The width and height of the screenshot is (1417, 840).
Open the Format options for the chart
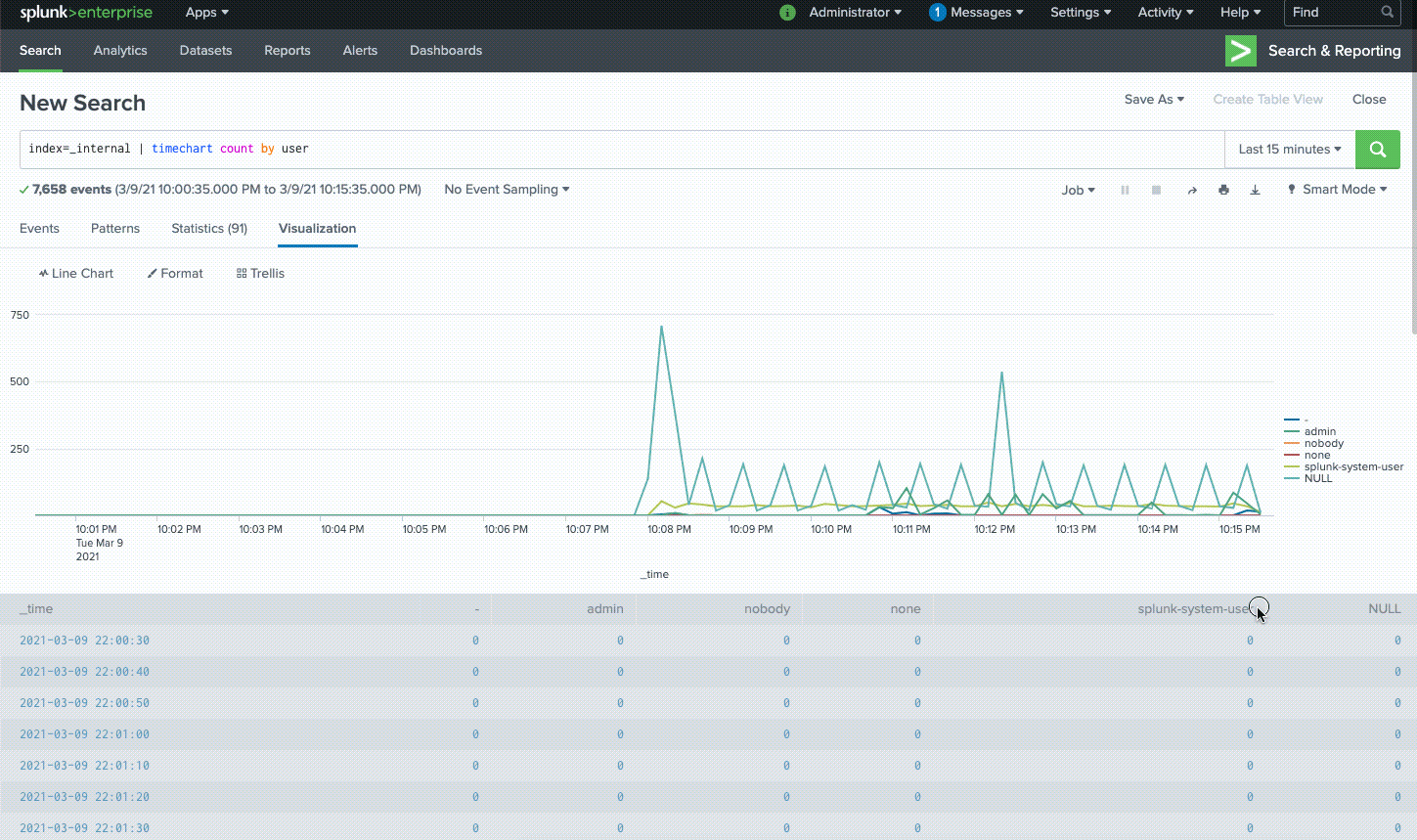(175, 273)
